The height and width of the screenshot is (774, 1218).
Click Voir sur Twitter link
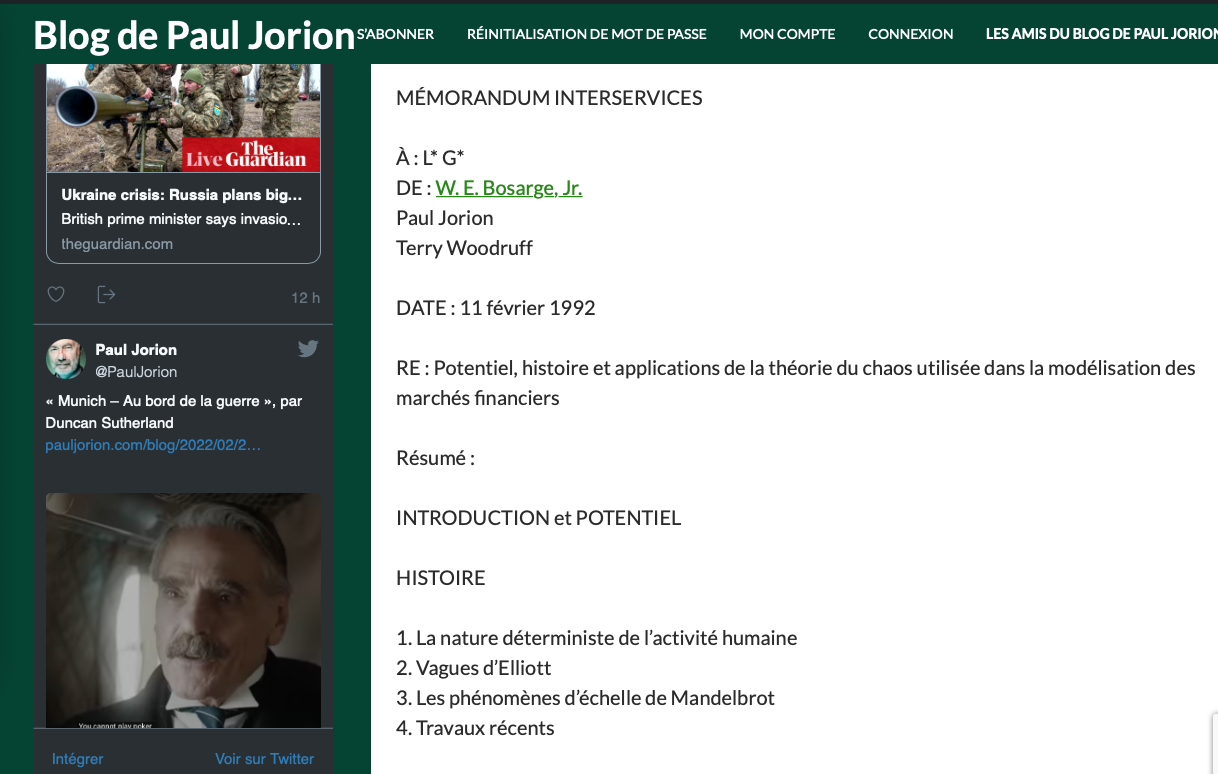tap(264, 759)
